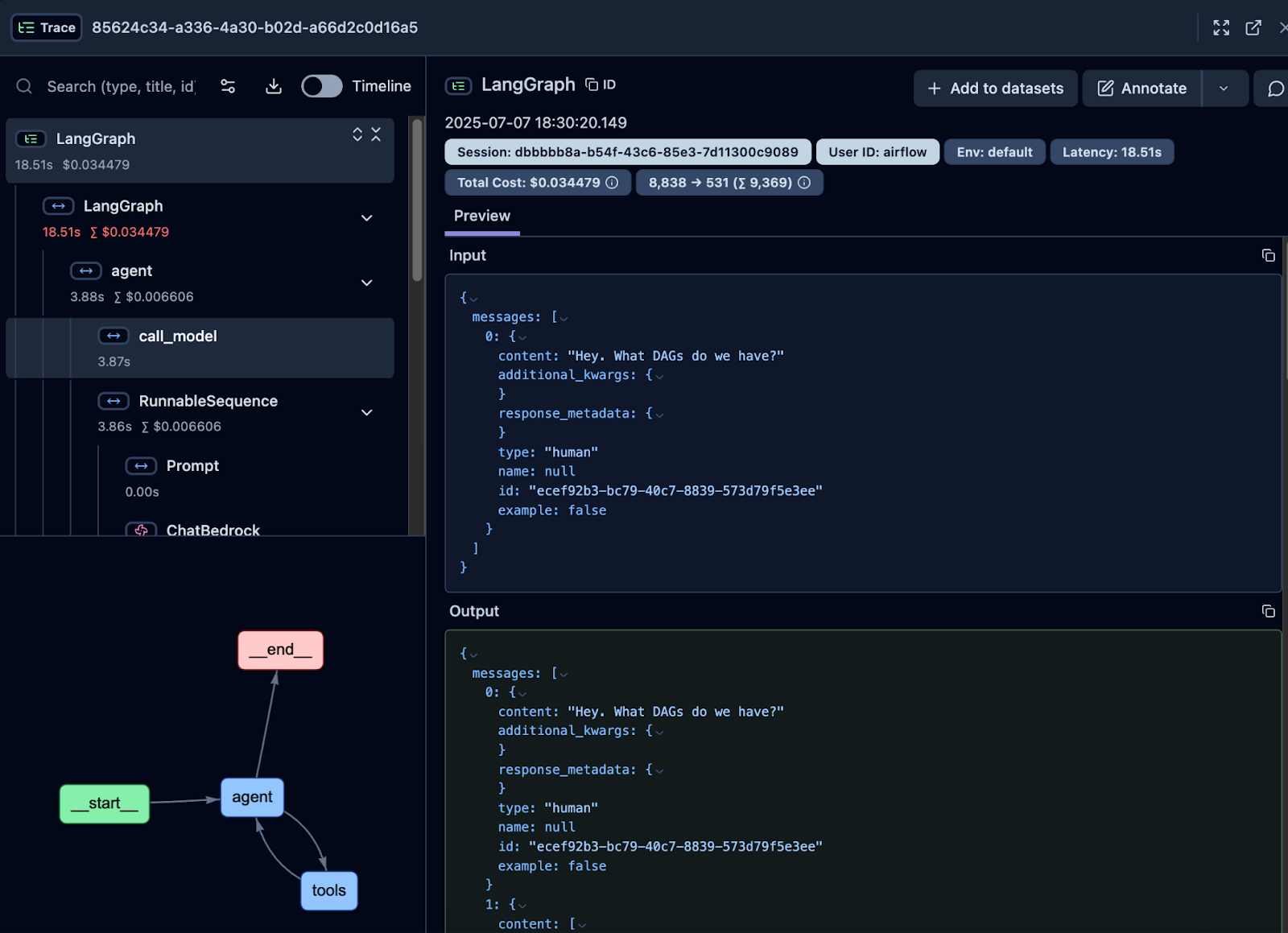Click Input content "Hey. What DAGs do we have?"
Viewport: 1288px width, 933px height.
pyautogui.click(x=675, y=356)
